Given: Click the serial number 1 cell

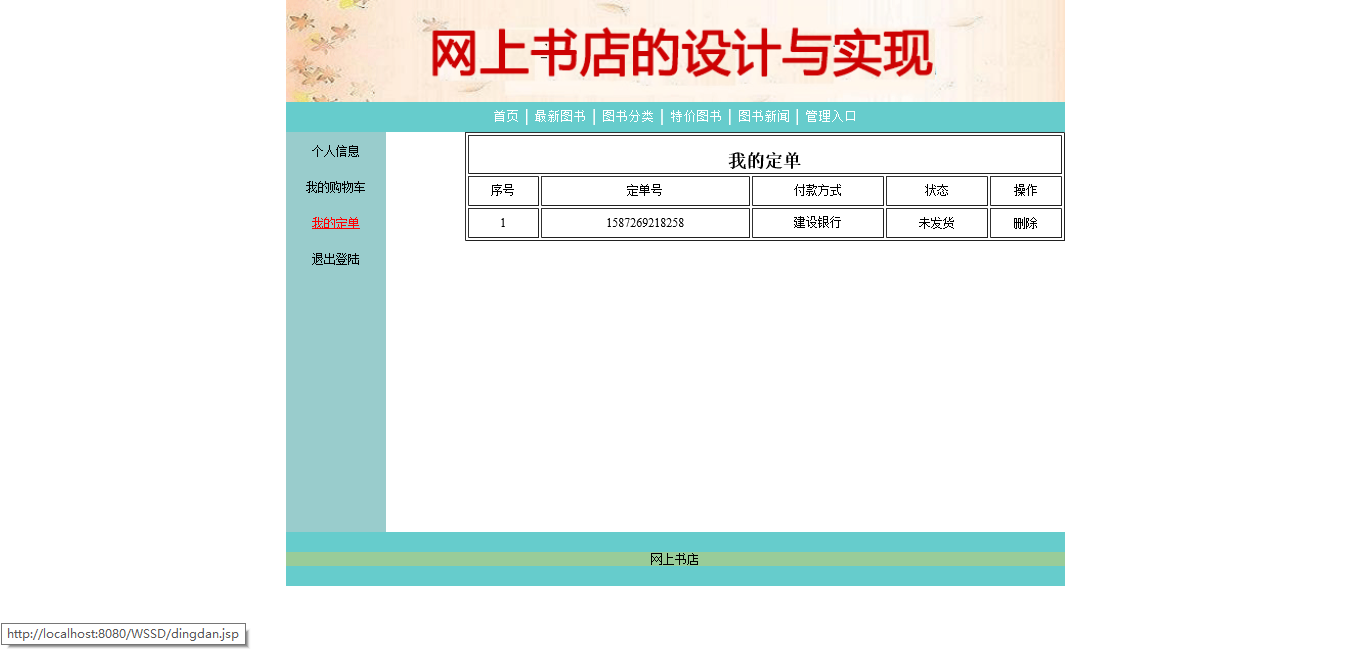Looking at the screenshot, I should coord(503,223).
